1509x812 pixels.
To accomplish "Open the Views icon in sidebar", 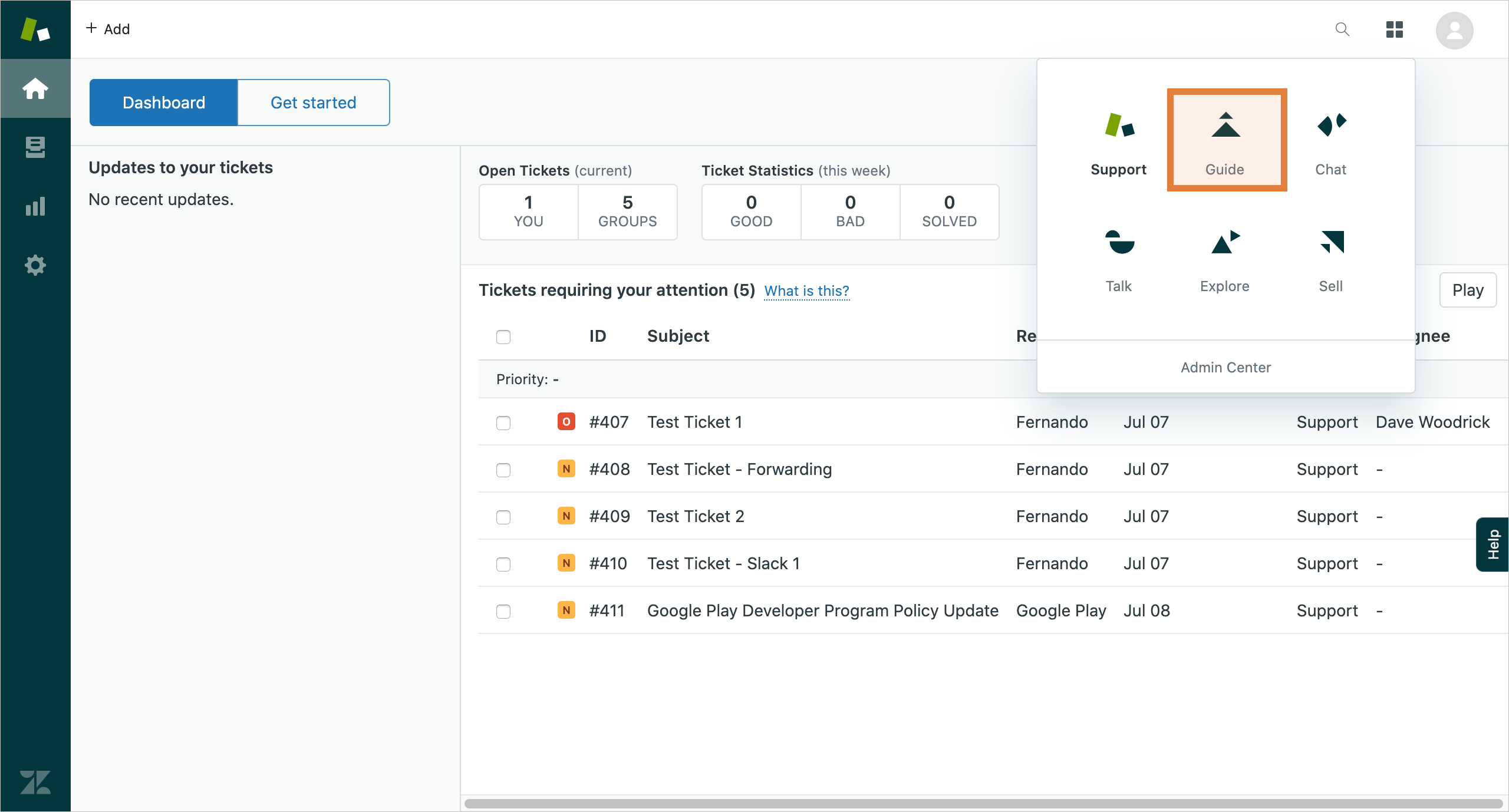I will [x=35, y=147].
